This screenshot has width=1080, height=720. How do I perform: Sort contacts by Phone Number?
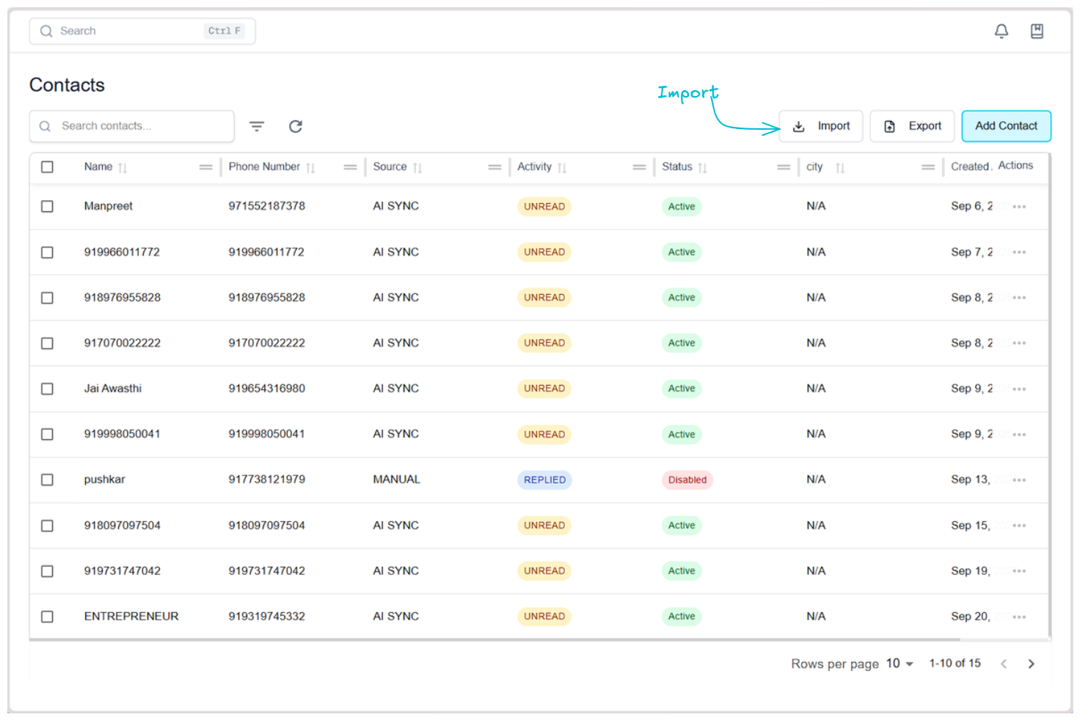point(311,168)
